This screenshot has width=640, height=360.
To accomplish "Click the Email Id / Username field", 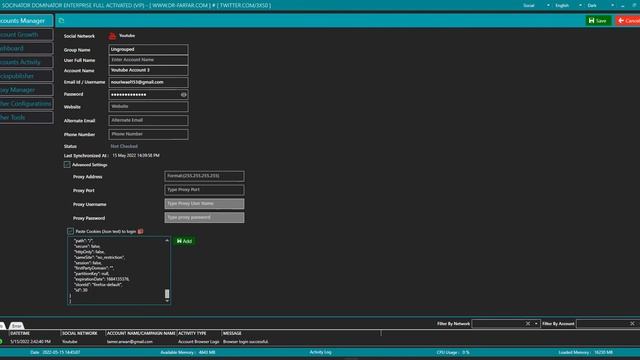I will (148, 82).
